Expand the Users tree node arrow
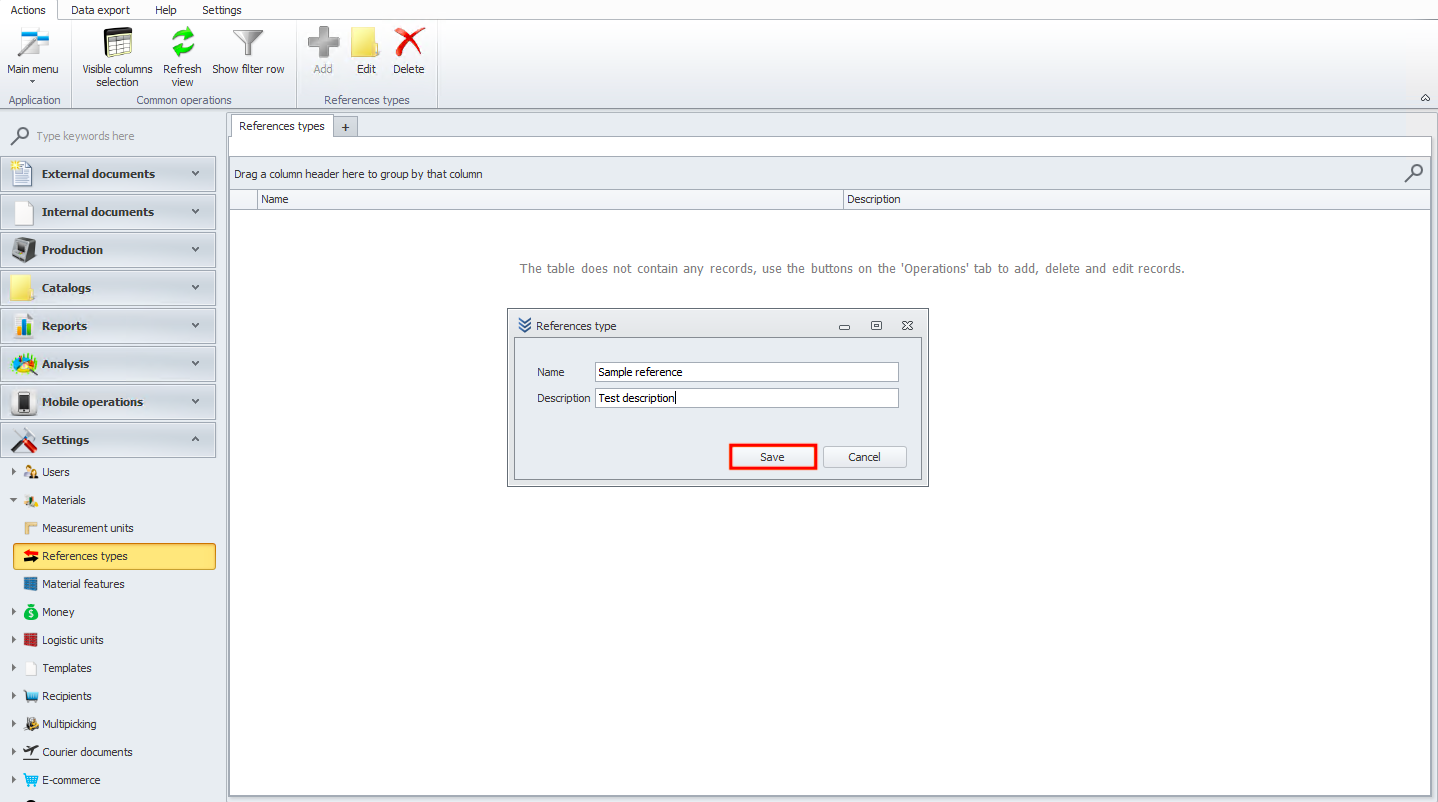This screenshot has height=802, width=1438. coord(13,472)
